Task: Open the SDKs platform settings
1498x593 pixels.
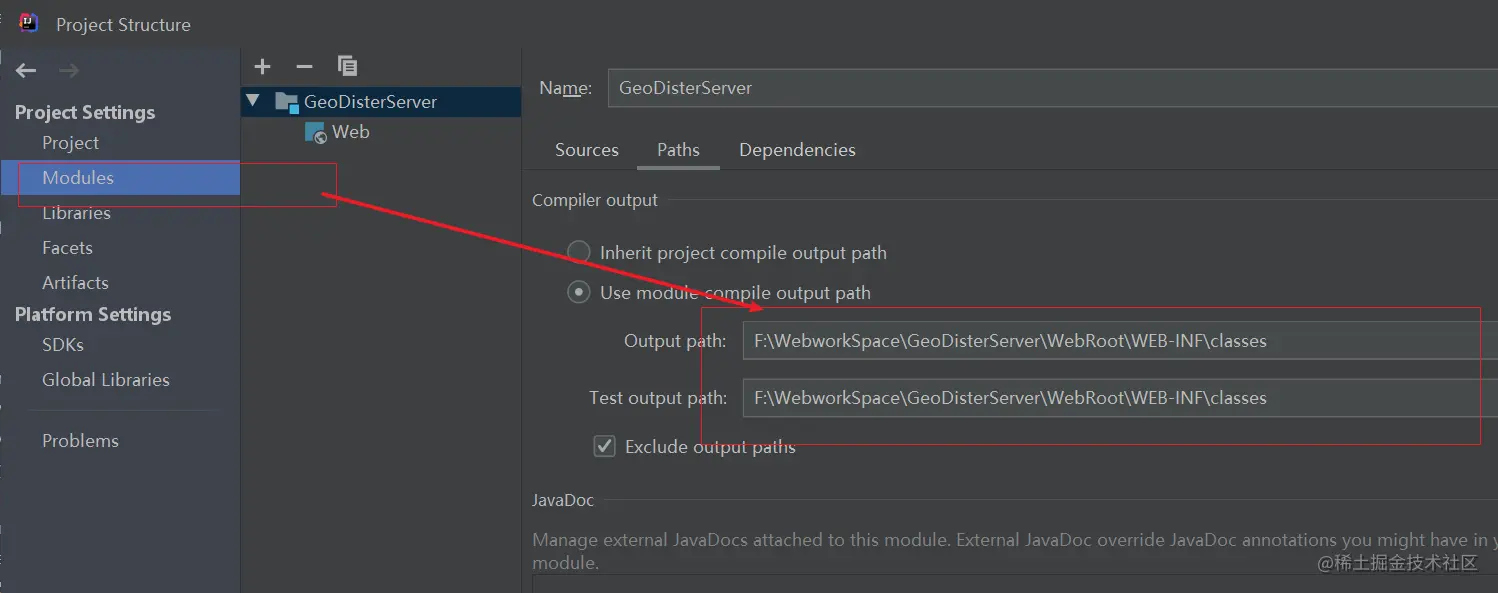Action: pyautogui.click(x=63, y=345)
